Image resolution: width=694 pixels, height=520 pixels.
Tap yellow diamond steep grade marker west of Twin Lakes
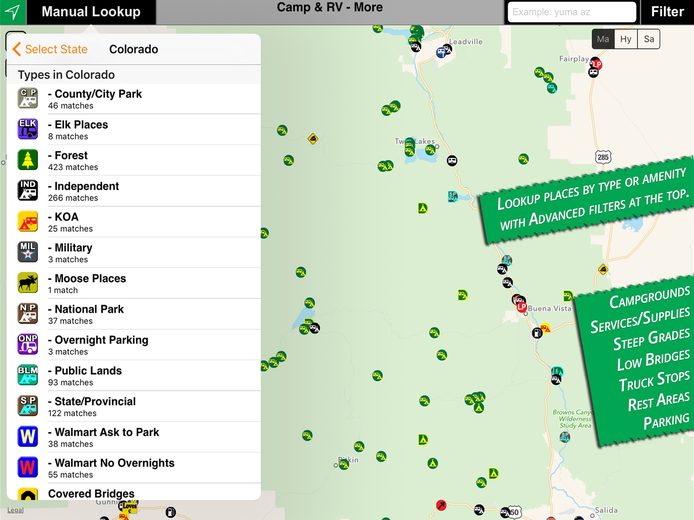[x=313, y=139]
